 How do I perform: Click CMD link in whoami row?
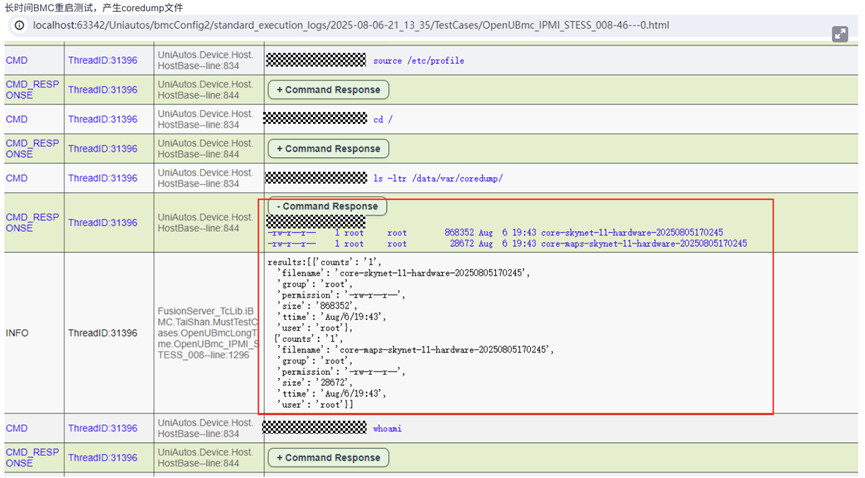17,428
